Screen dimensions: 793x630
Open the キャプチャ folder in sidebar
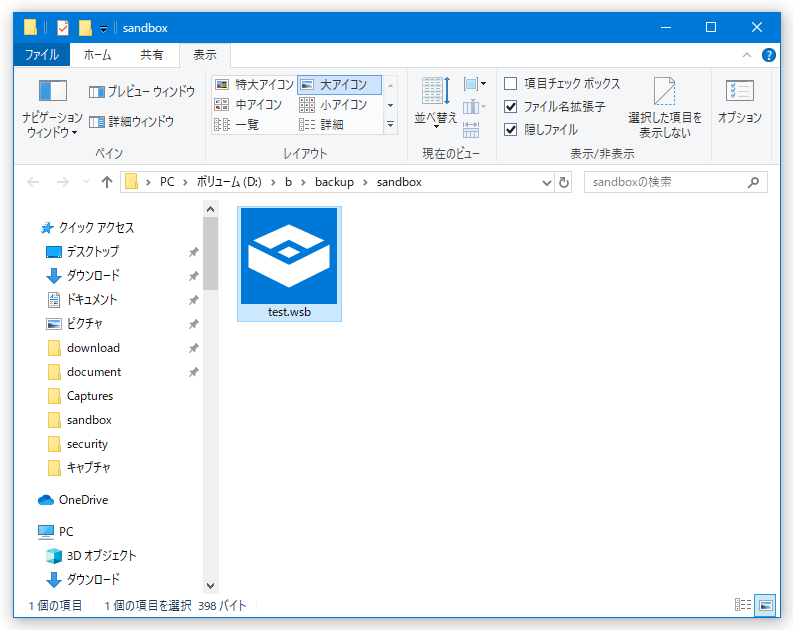pyautogui.click(x=79, y=468)
